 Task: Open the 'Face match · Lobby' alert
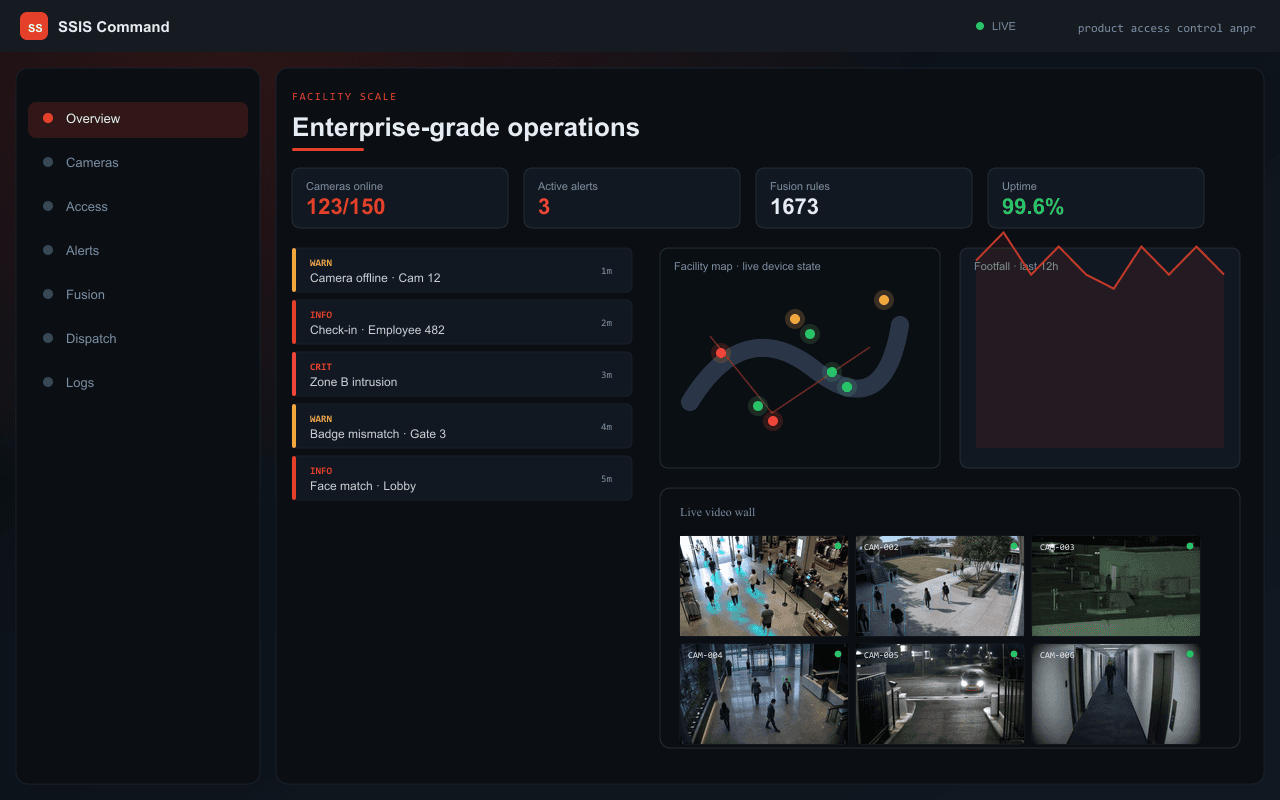point(462,478)
